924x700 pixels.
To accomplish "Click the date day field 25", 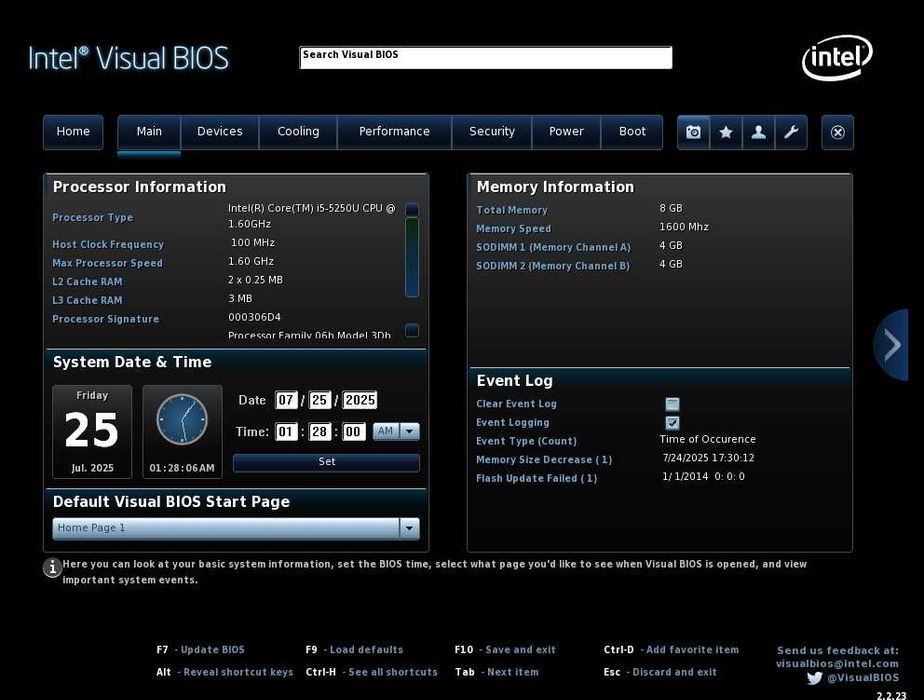I will click(x=319, y=401).
